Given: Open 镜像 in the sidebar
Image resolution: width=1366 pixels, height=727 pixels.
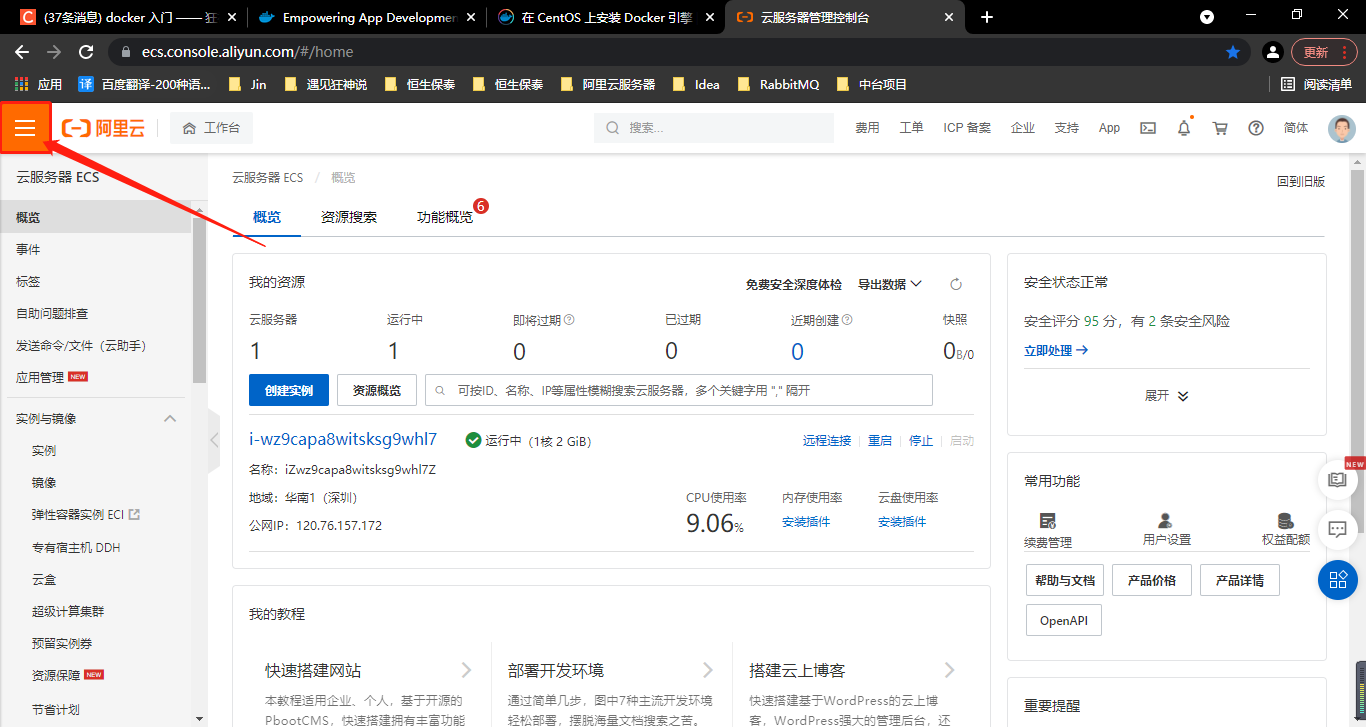Looking at the screenshot, I should click(x=44, y=483).
